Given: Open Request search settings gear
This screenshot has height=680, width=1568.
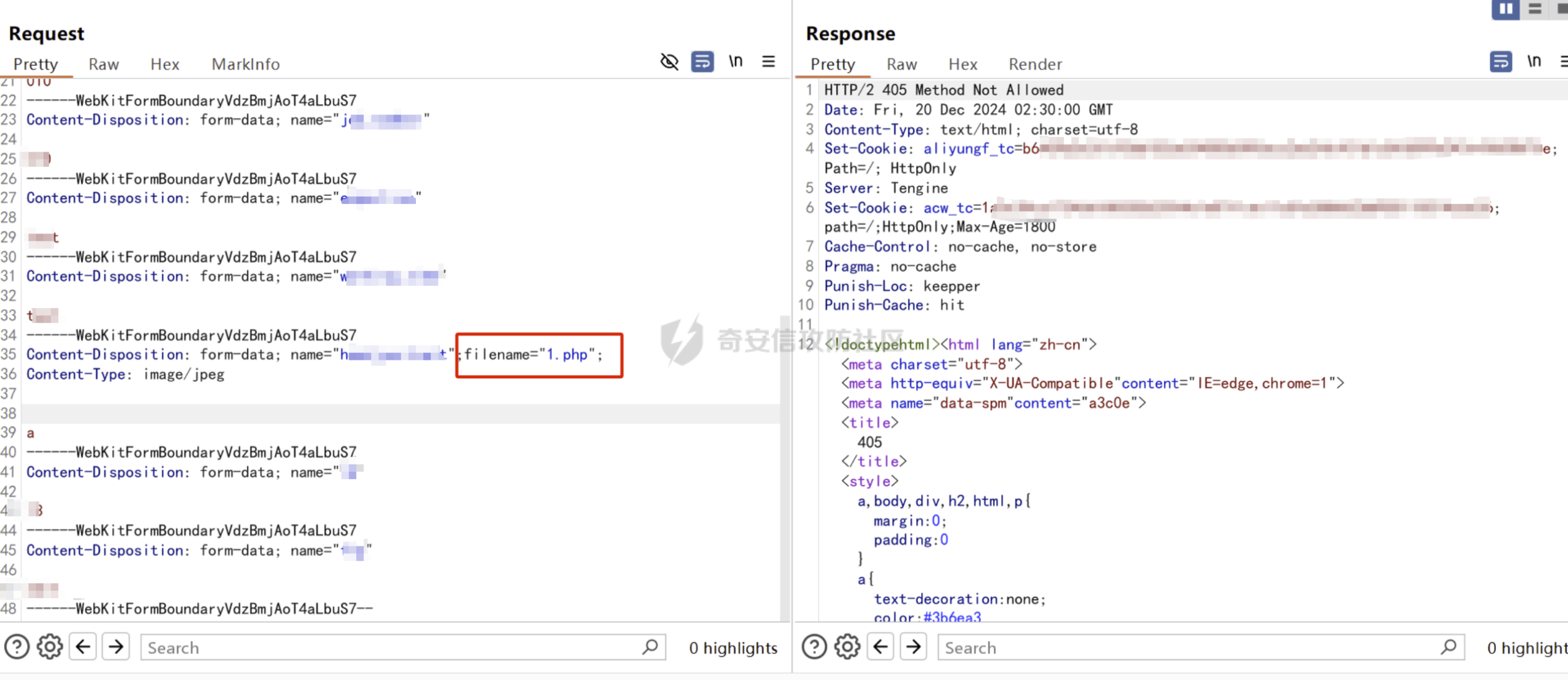Looking at the screenshot, I should [x=50, y=647].
